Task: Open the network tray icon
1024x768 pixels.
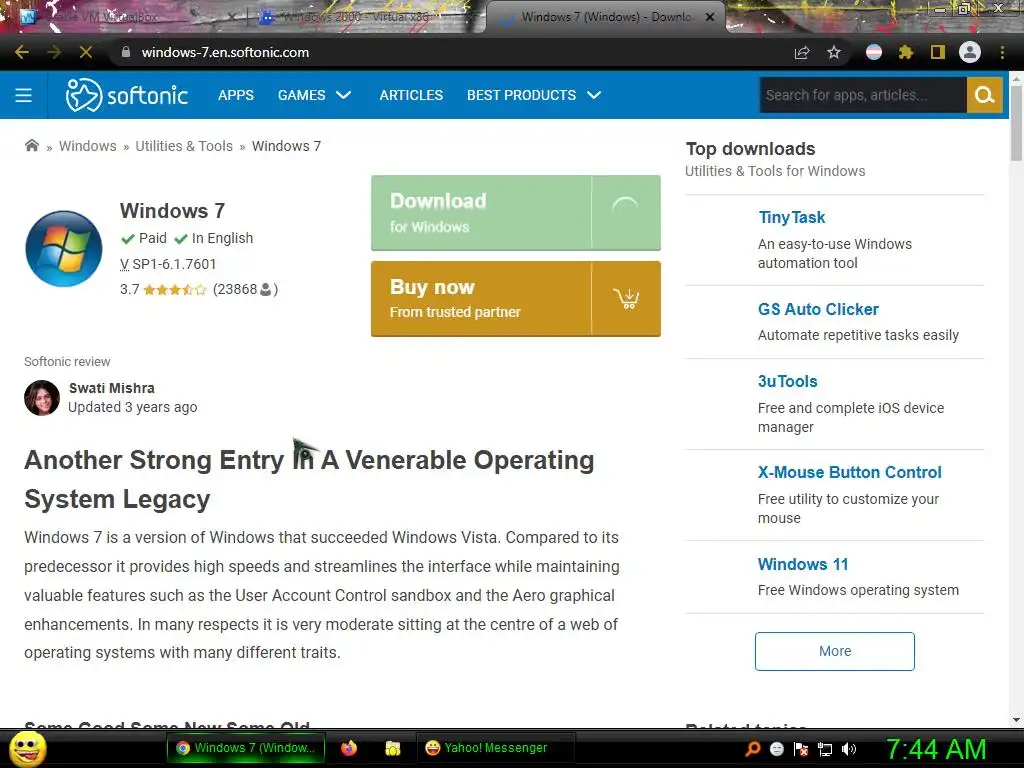Action: click(x=825, y=749)
